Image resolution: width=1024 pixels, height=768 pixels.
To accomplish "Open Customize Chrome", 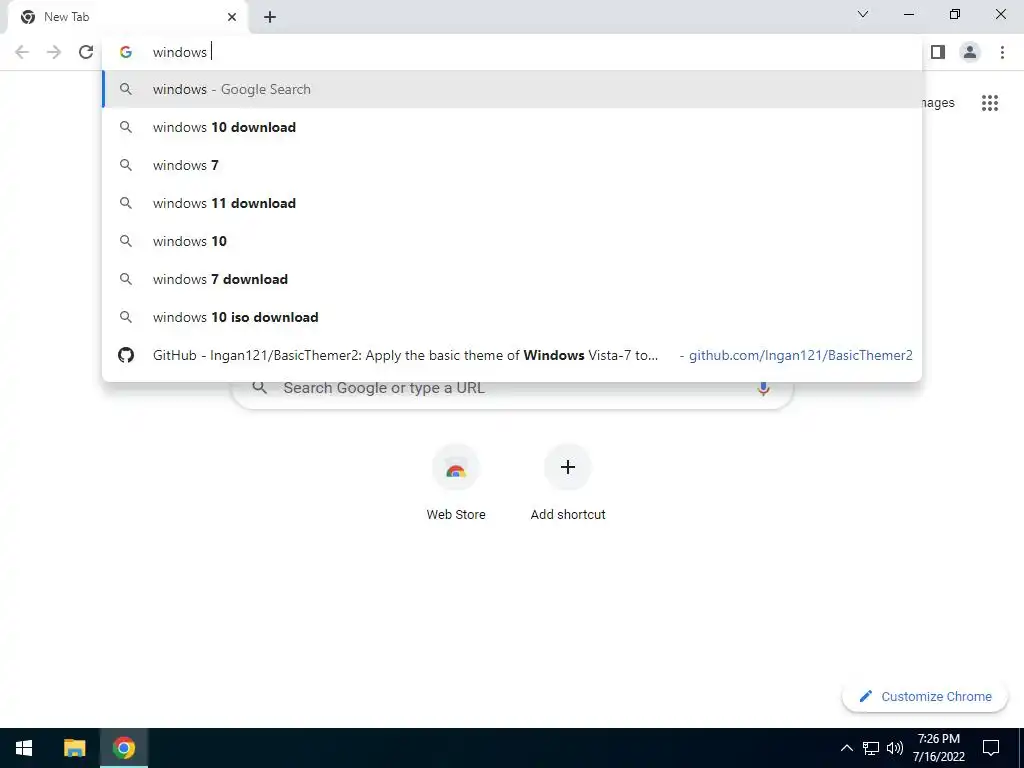I will (x=925, y=697).
